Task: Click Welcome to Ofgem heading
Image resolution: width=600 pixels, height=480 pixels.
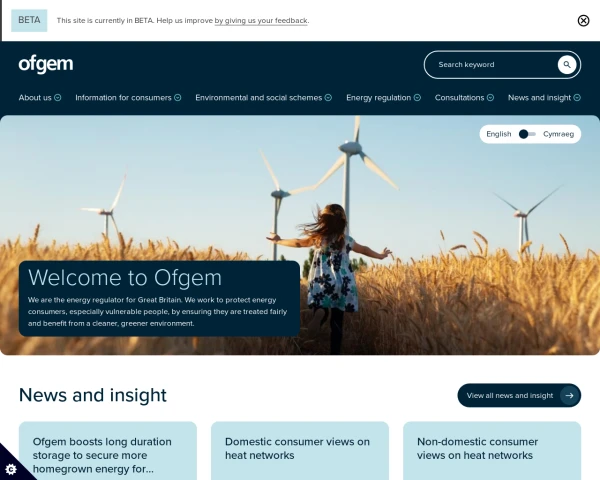Action: click(x=125, y=278)
